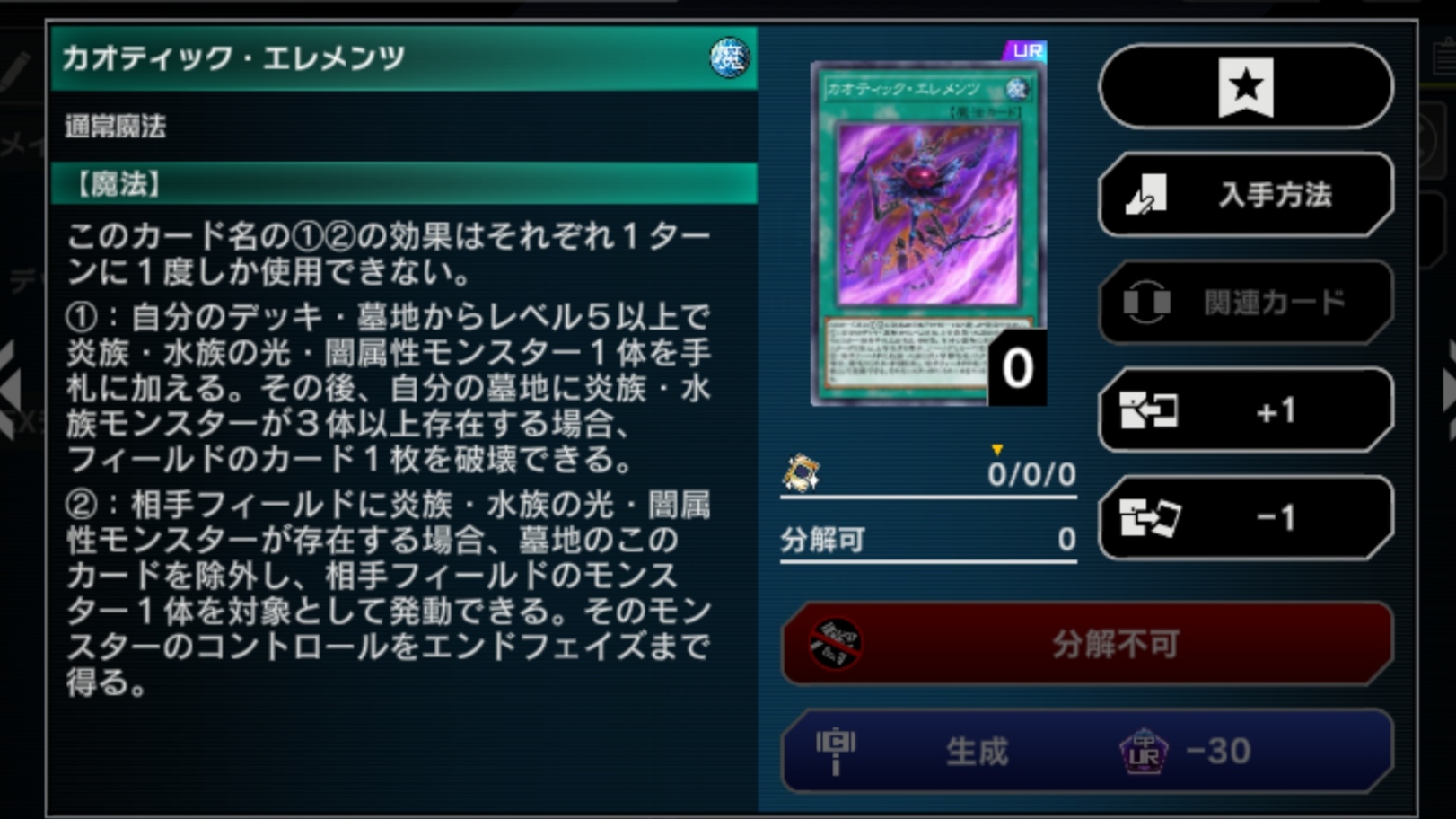Click the 関連カード related cards button
Screen dimensions: 1456x819
[1246, 303]
